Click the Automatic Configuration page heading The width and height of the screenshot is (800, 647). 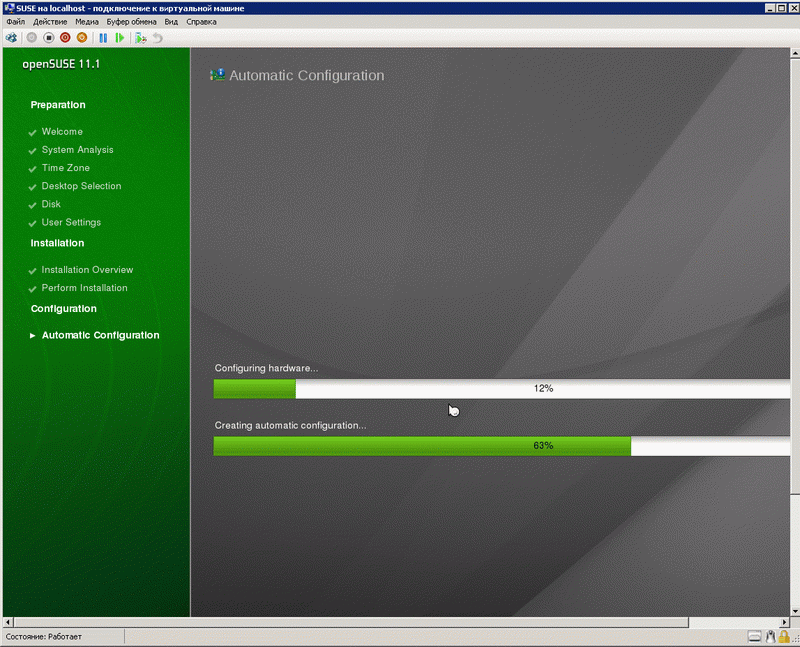click(306, 76)
